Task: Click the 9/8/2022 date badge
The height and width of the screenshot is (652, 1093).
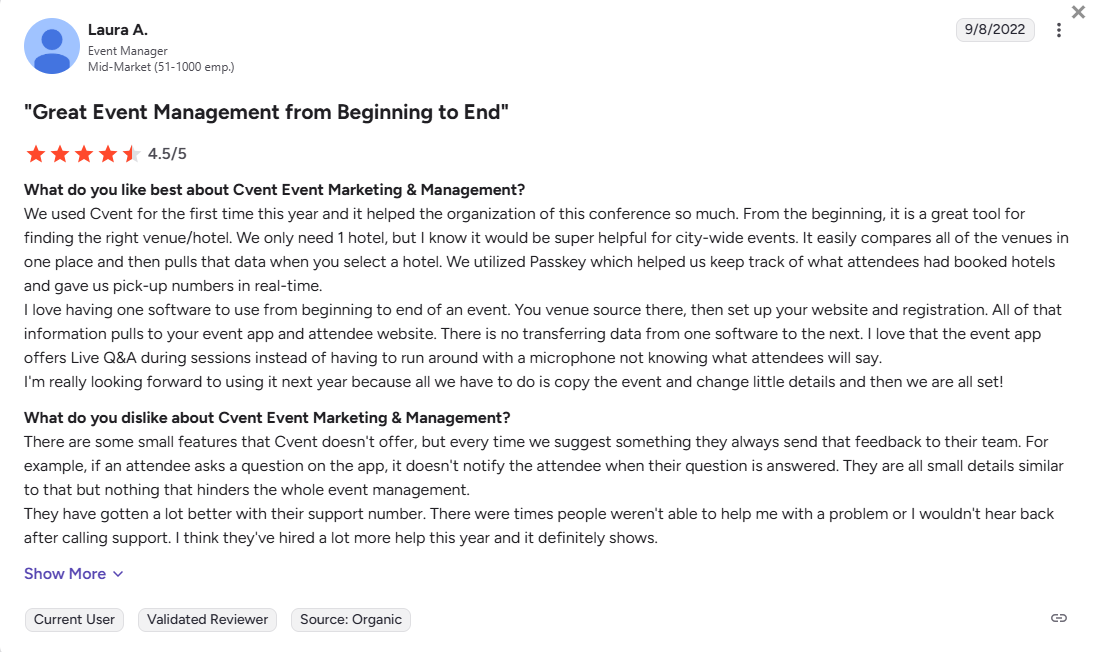Action: (x=995, y=29)
